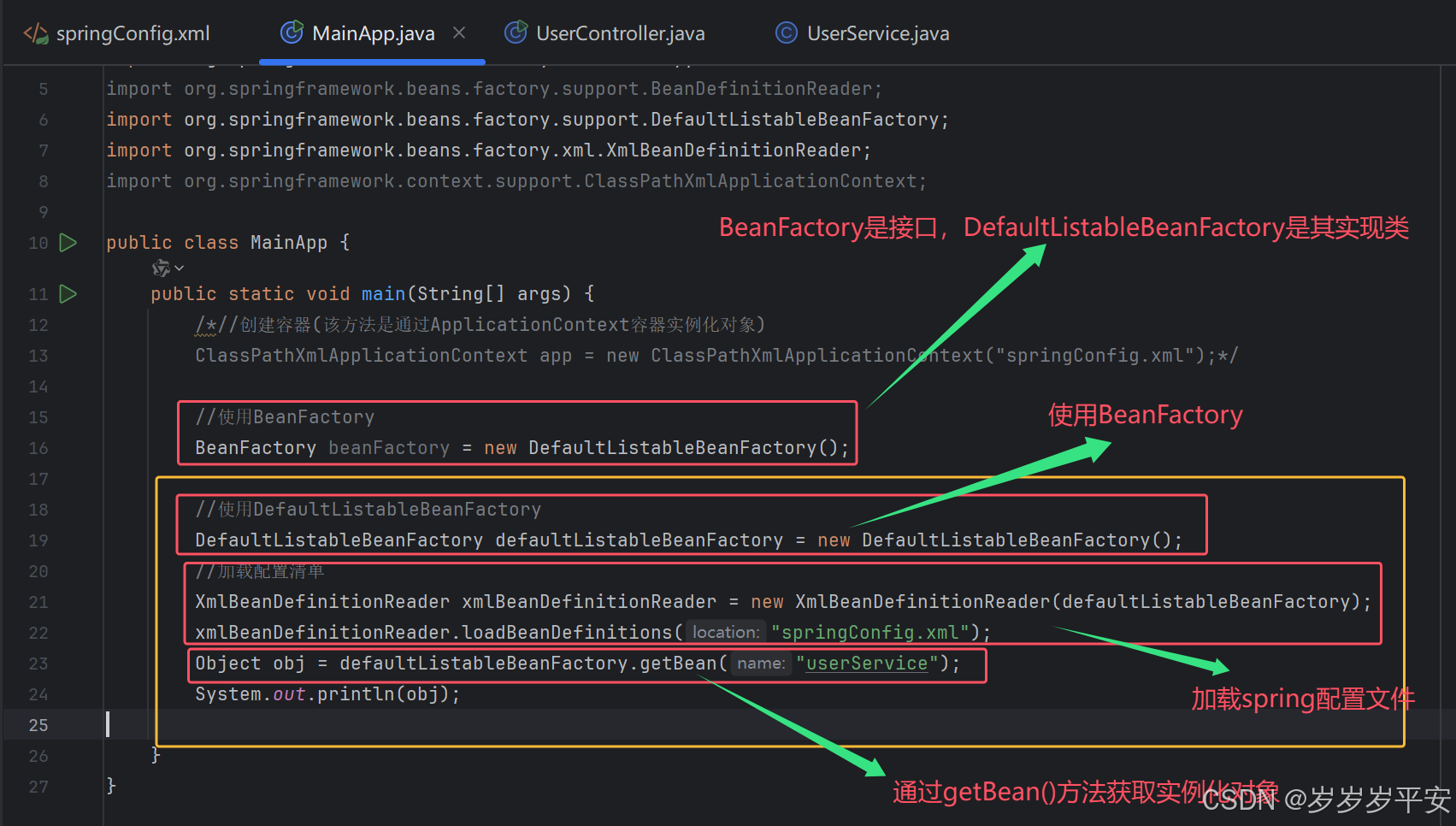Screen dimensions: 1456x826
Task: Click line number 16 in the gutter
Action: click(38, 447)
